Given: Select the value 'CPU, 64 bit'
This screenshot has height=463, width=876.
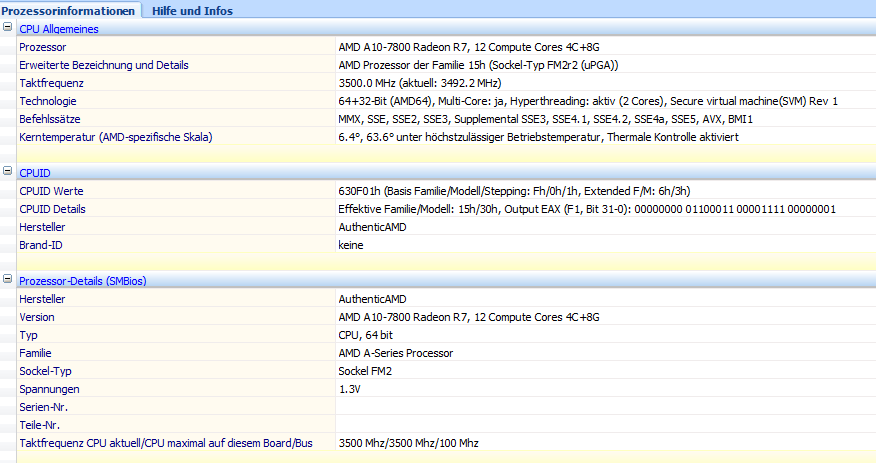Looking at the screenshot, I should click(365, 335).
